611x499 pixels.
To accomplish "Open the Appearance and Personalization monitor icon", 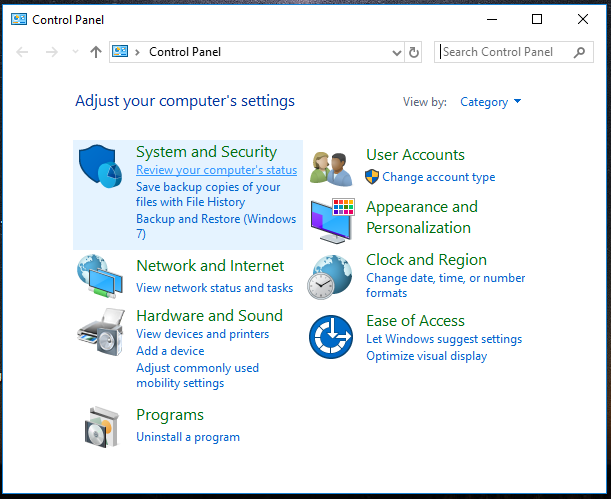I will [333, 220].
